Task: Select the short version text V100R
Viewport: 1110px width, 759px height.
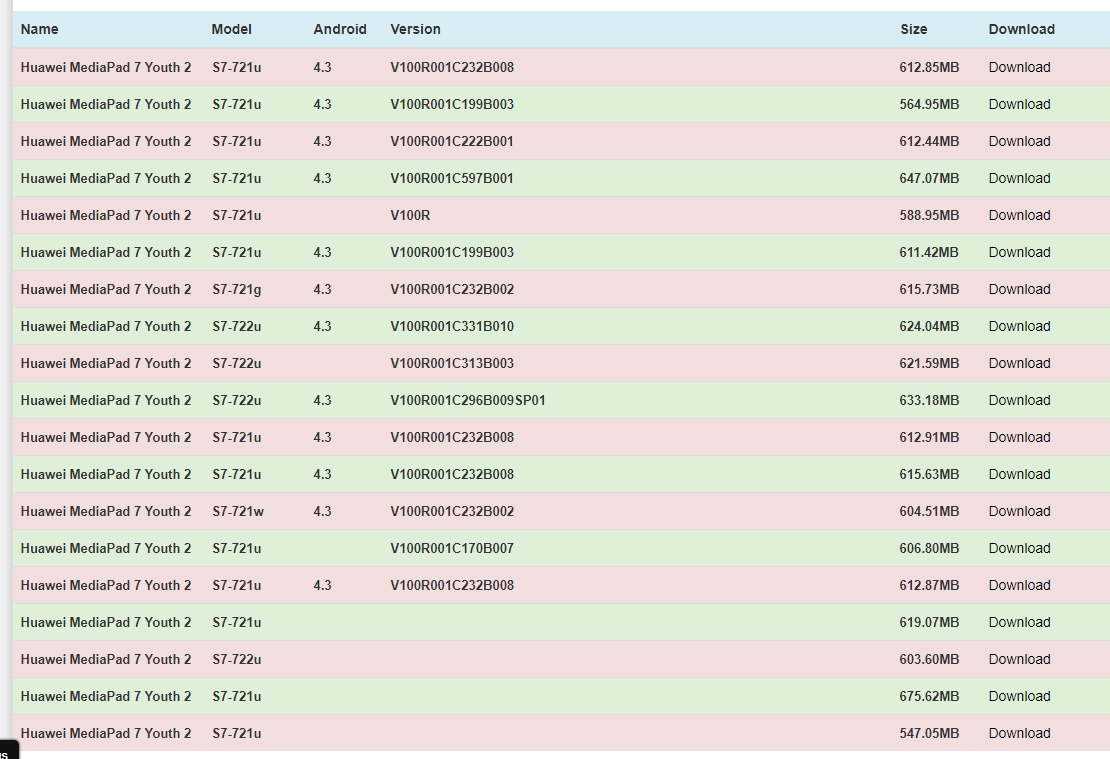Action: coord(410,215)
